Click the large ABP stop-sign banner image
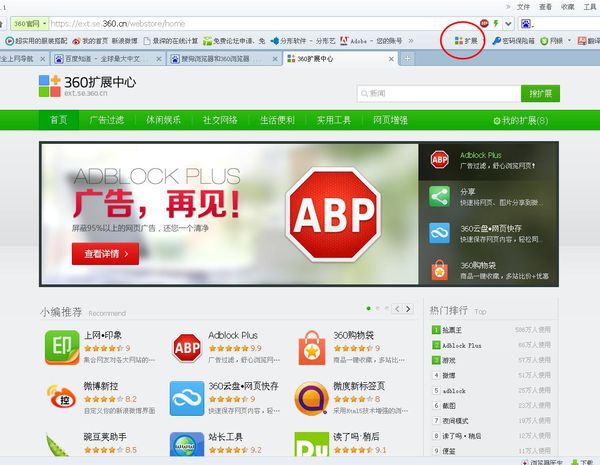Image resolution: width=600 pixels, height=465 pixels. 333,214
